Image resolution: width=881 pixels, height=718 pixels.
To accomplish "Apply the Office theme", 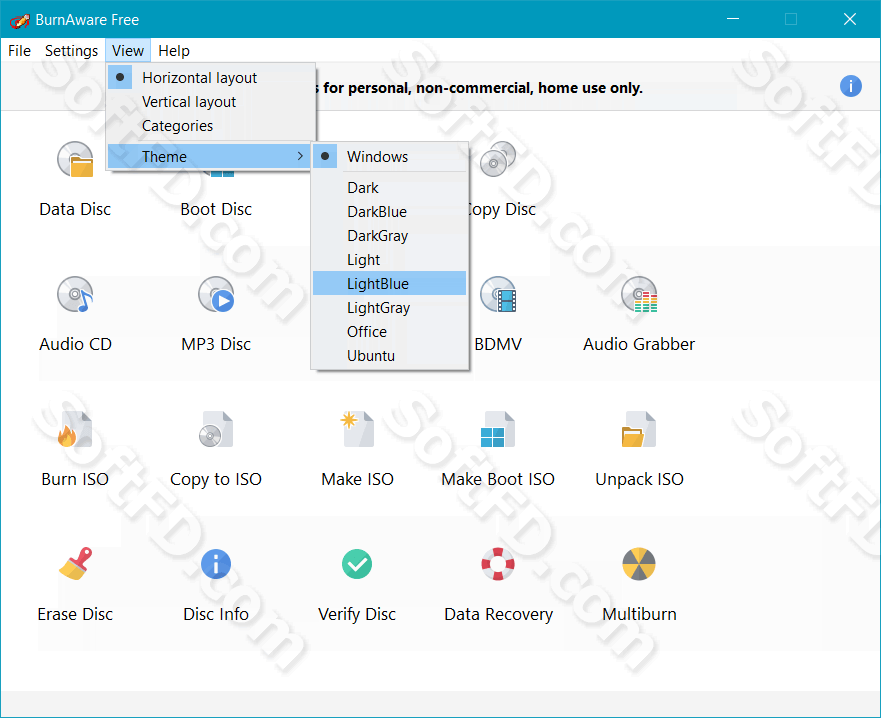I will (390, 332).
